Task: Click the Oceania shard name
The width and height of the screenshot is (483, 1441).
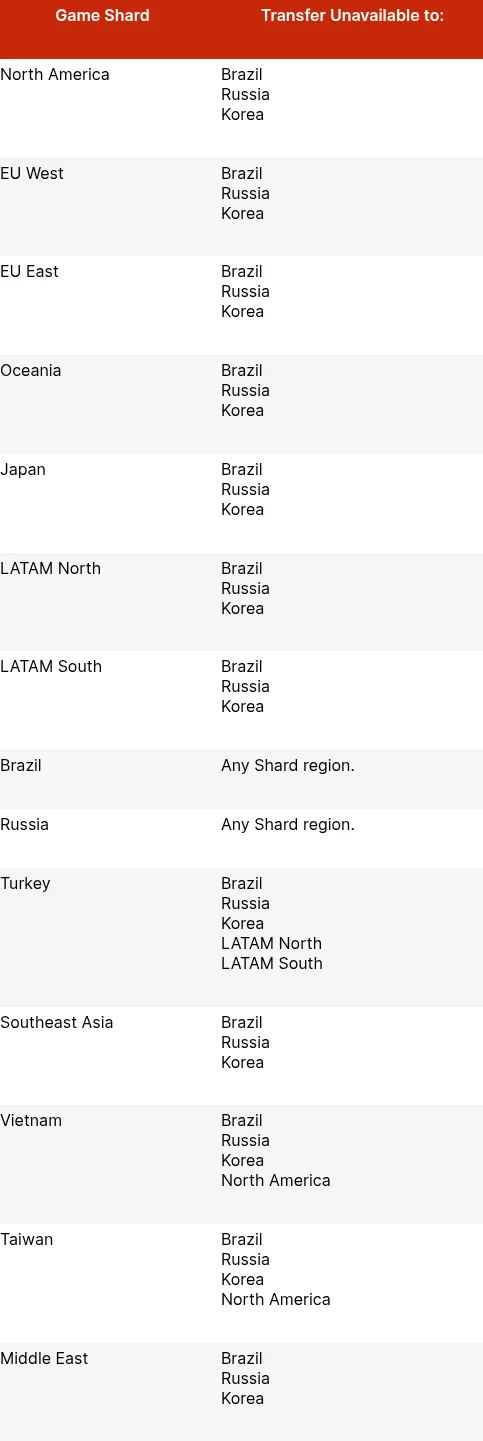Action: click(31, 371)
